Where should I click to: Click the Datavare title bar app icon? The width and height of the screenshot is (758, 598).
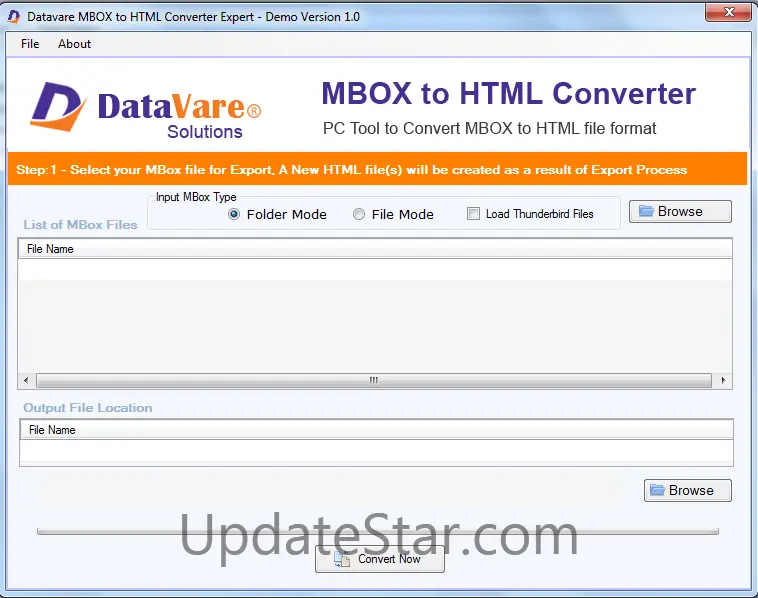pos(14,17)
